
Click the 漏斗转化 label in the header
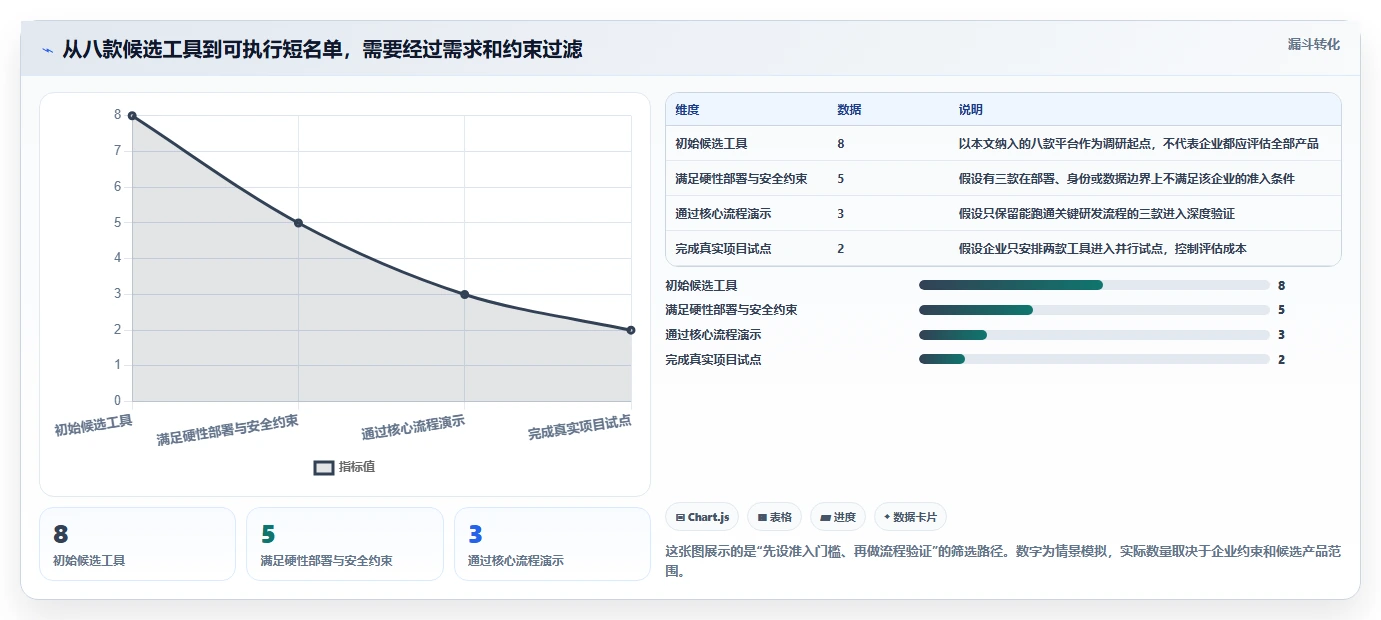[x=1313, y=44]
